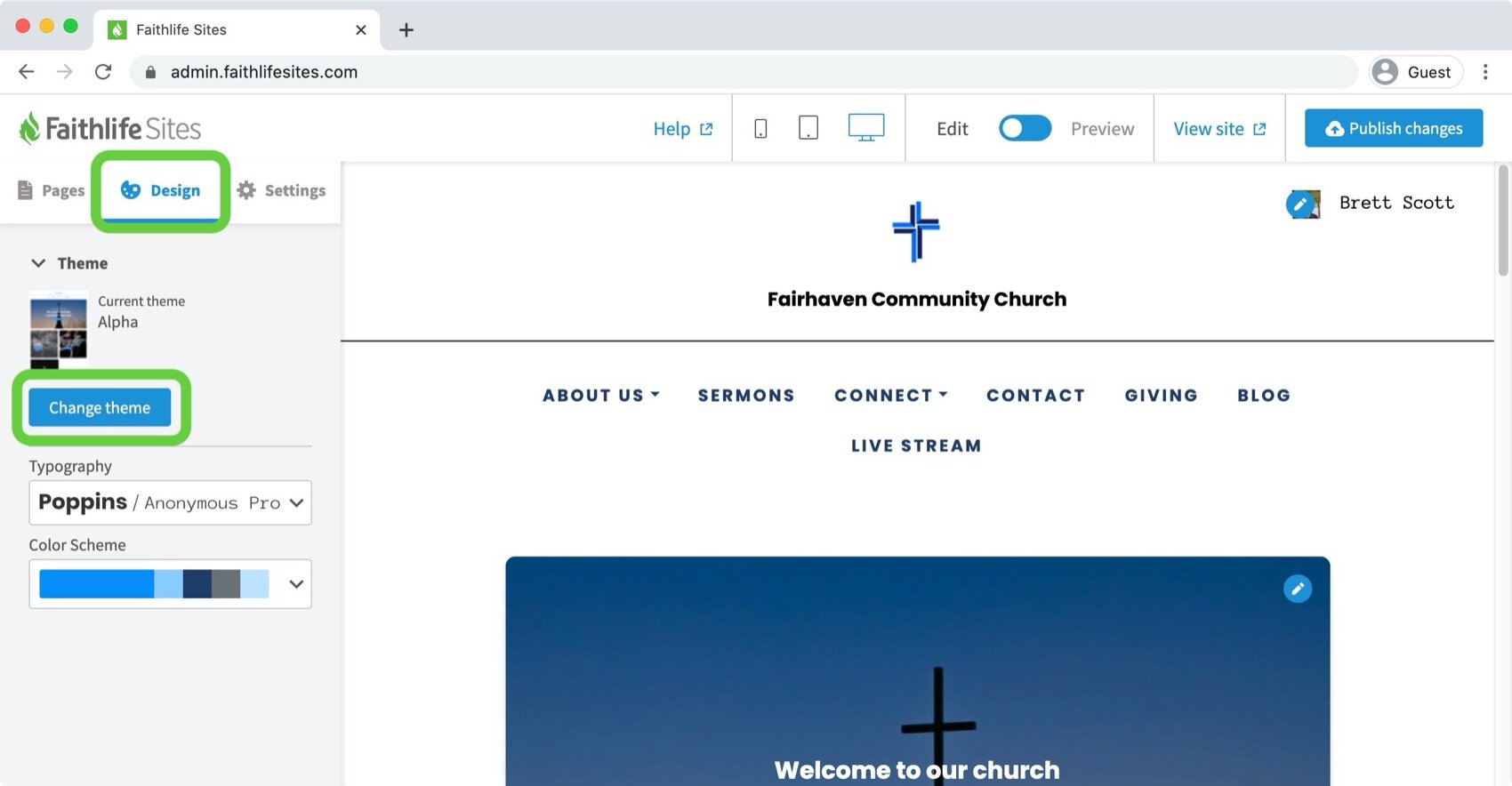Click the padlock site info icon
The width and height of the screenshot is (1512, 786).
click(150, 72)
